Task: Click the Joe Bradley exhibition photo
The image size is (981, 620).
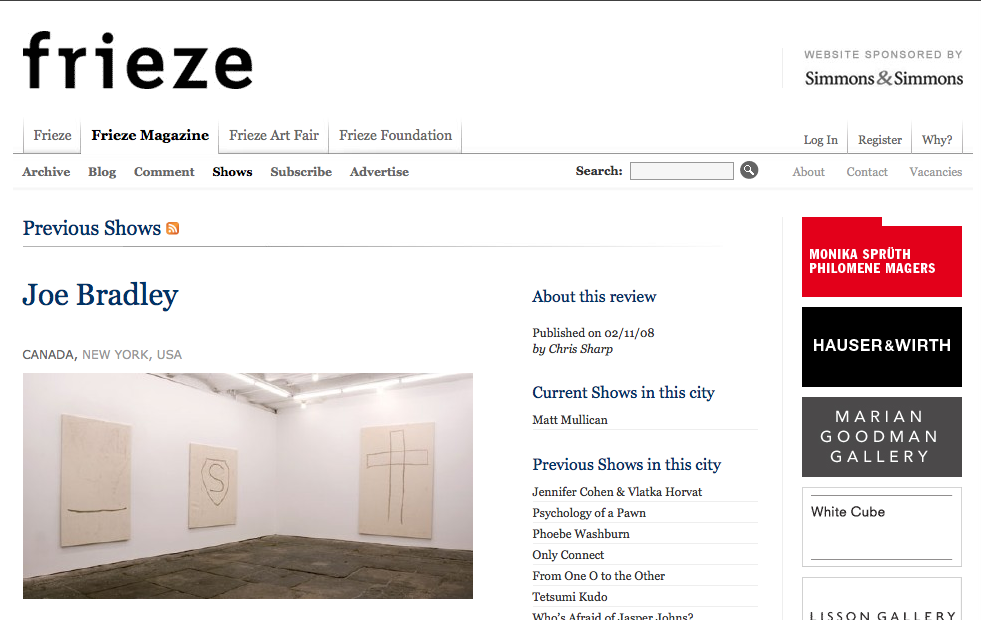Action: [248, 486]
